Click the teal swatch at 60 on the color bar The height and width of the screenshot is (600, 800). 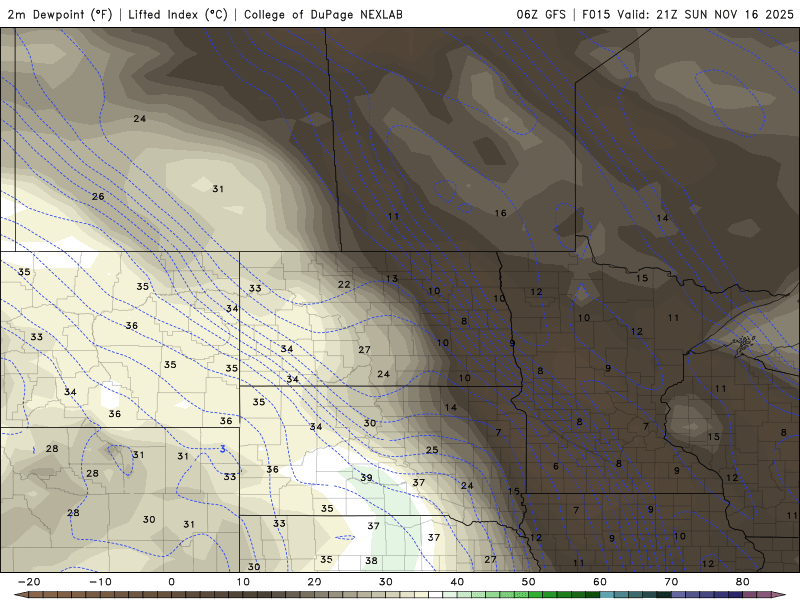click(607, 594)
